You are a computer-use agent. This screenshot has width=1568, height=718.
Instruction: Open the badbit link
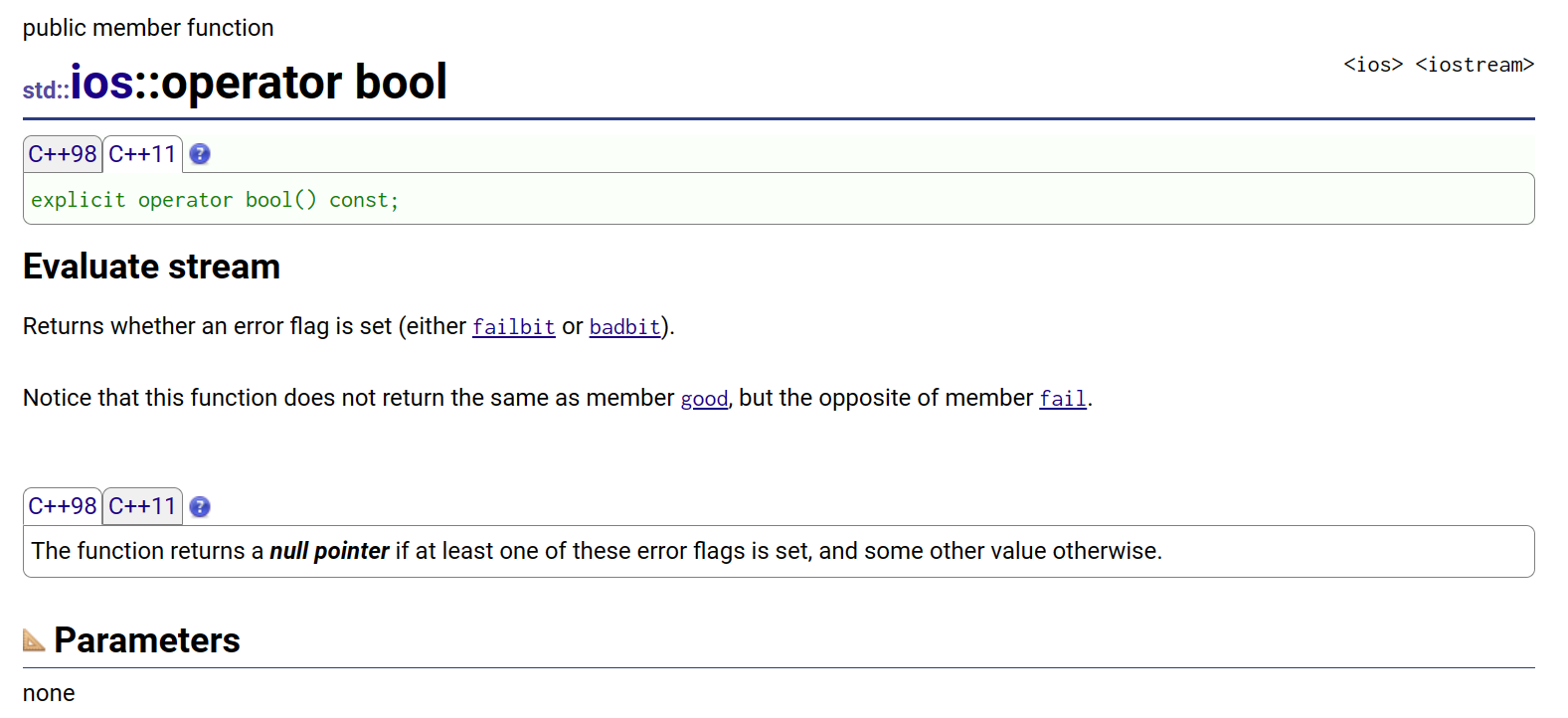point(624,327)
